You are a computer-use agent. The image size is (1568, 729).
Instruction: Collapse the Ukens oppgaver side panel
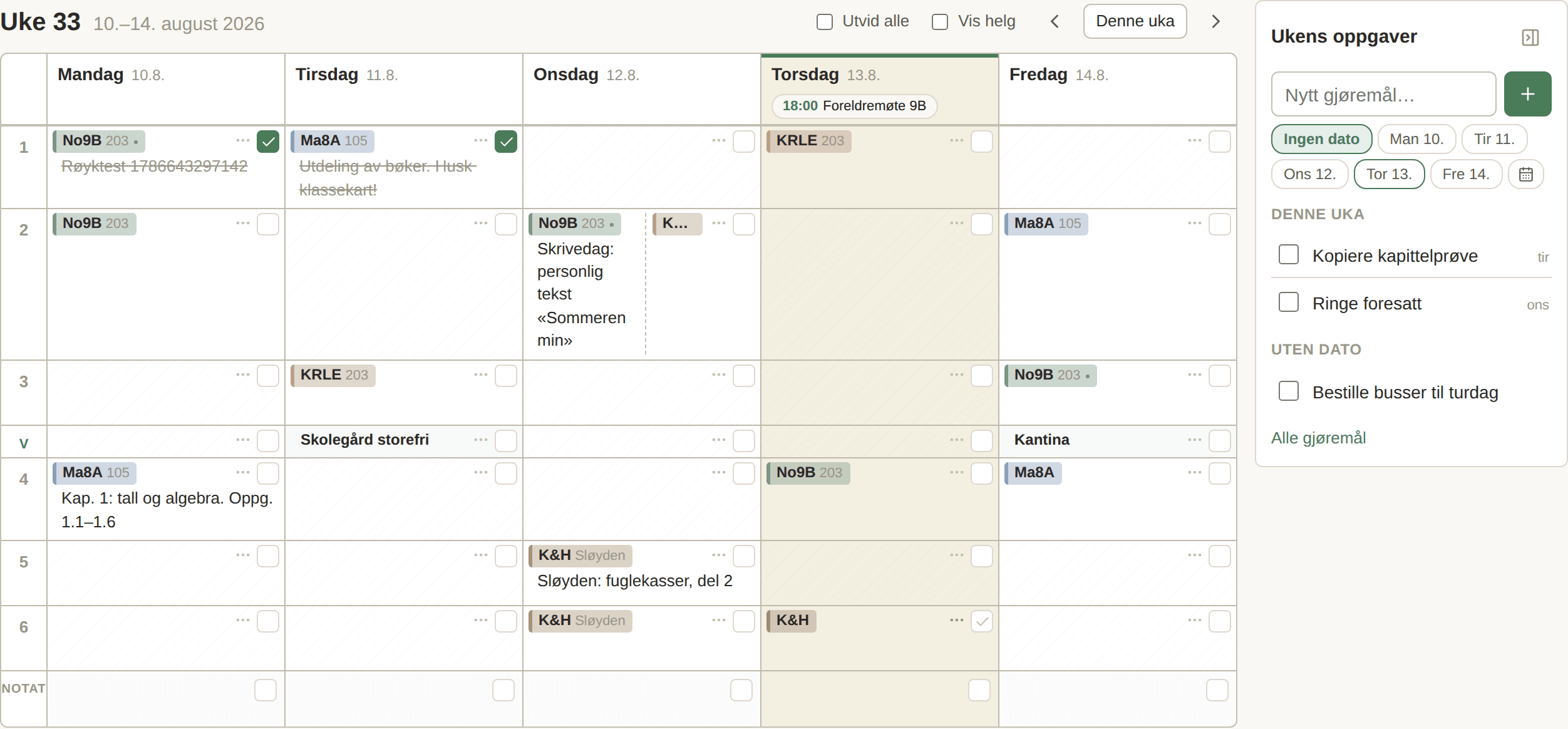pyautogui.click(x=1530, y=38)
